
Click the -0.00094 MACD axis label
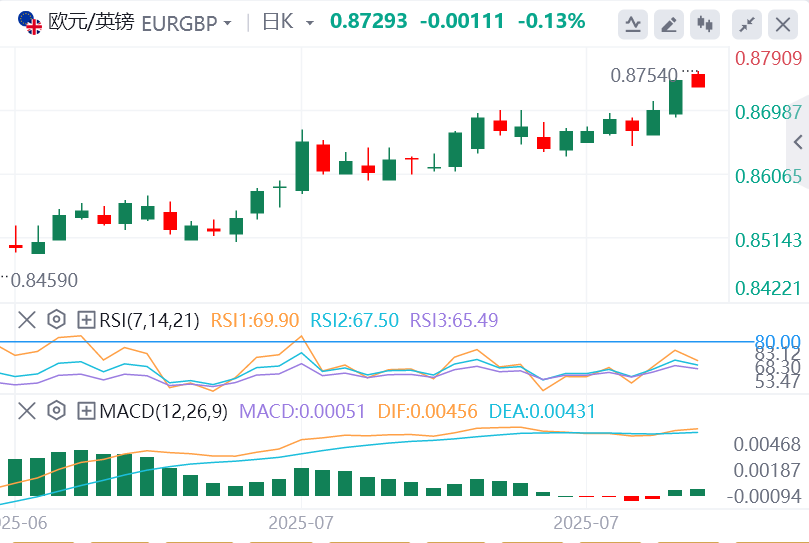764,497
